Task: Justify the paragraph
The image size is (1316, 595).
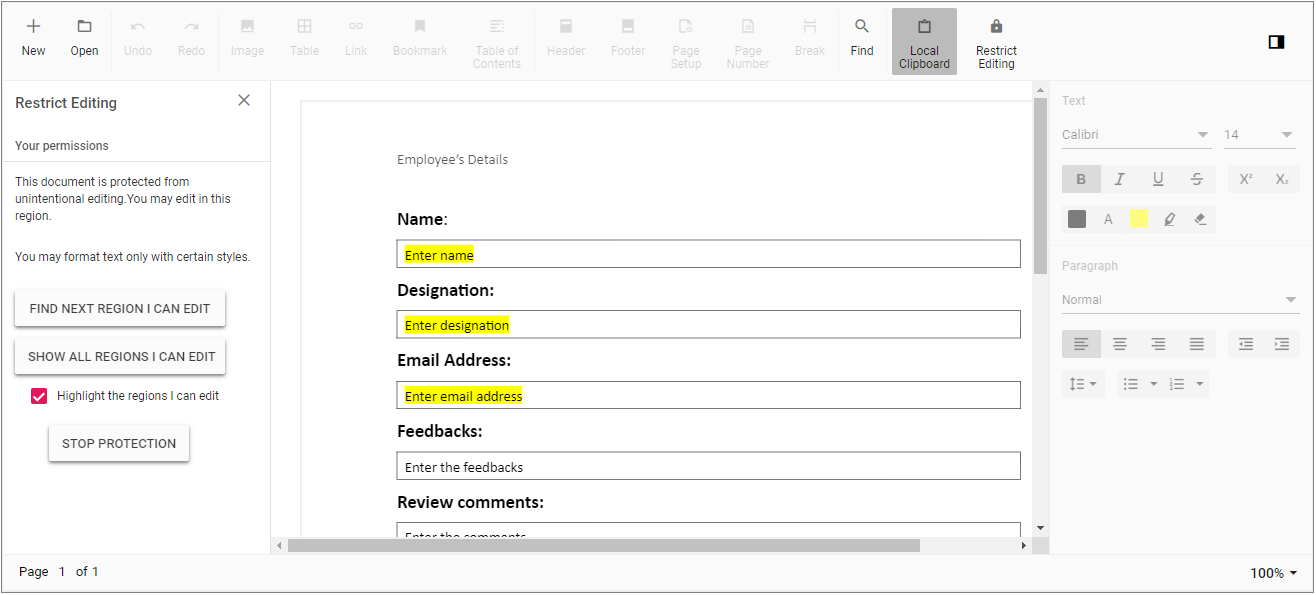Action: pyautogui.click(x=1197, y=344)
